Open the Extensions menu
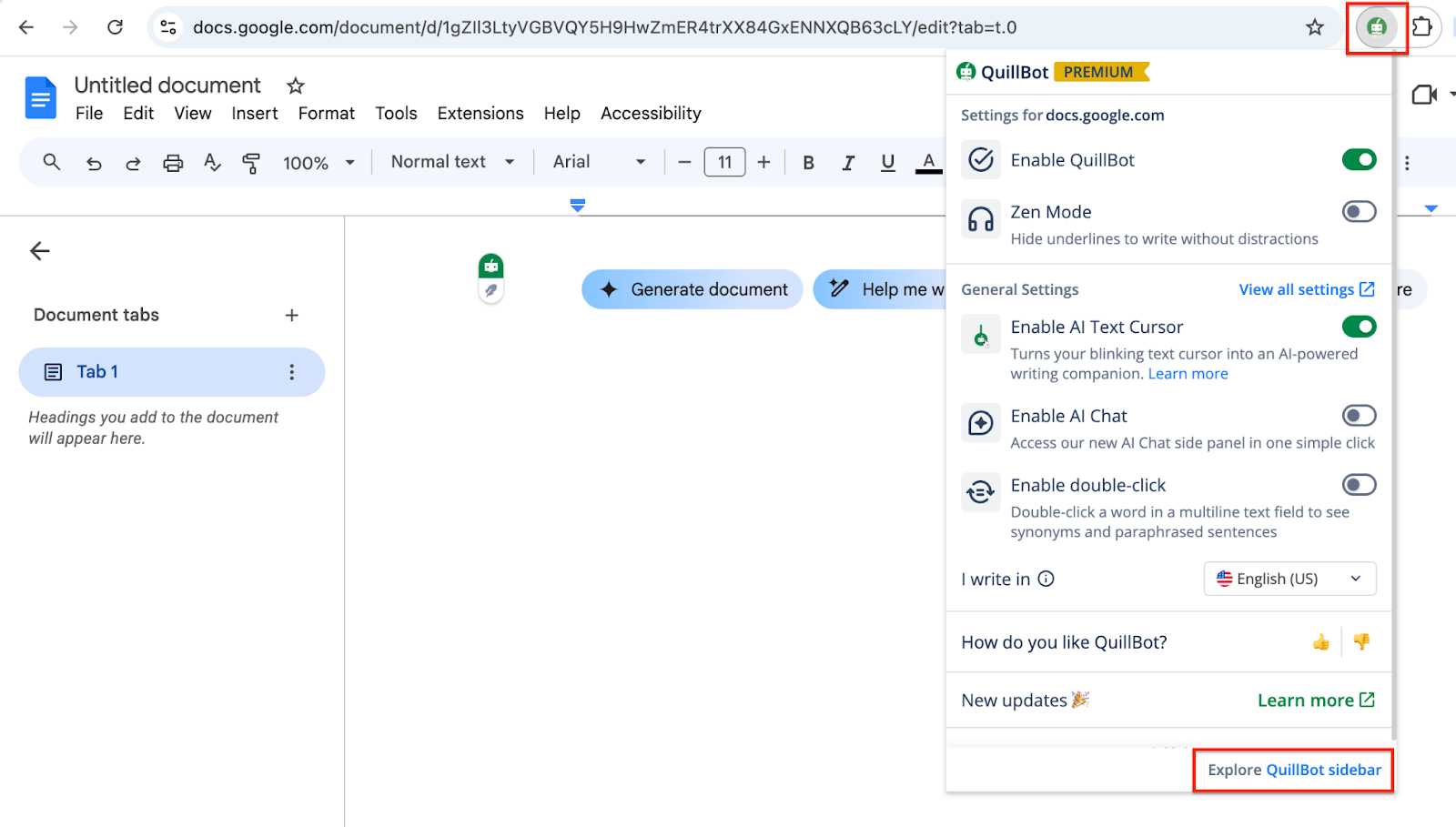 (x=480, y=114)
